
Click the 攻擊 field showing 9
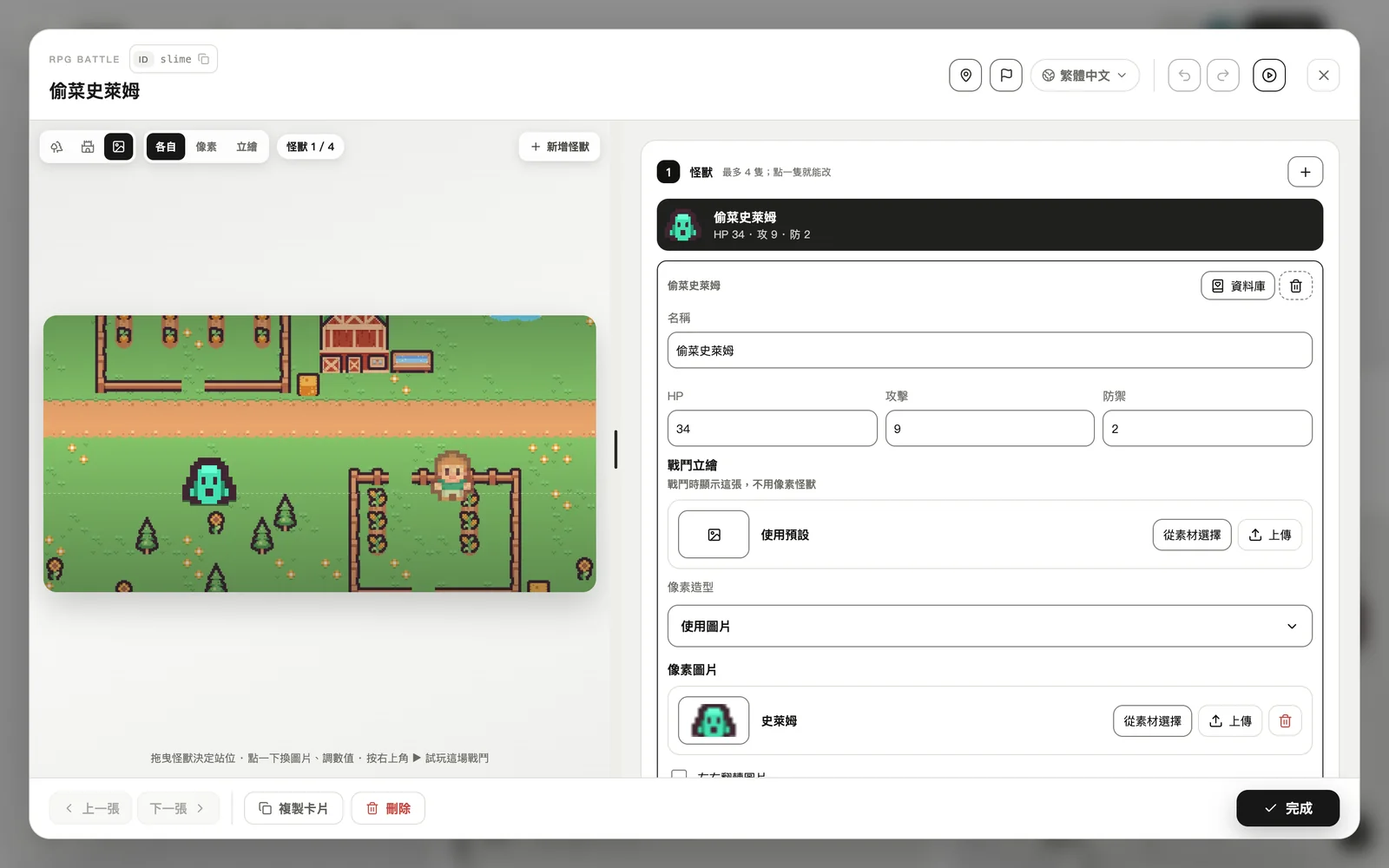tap(990, 429)
